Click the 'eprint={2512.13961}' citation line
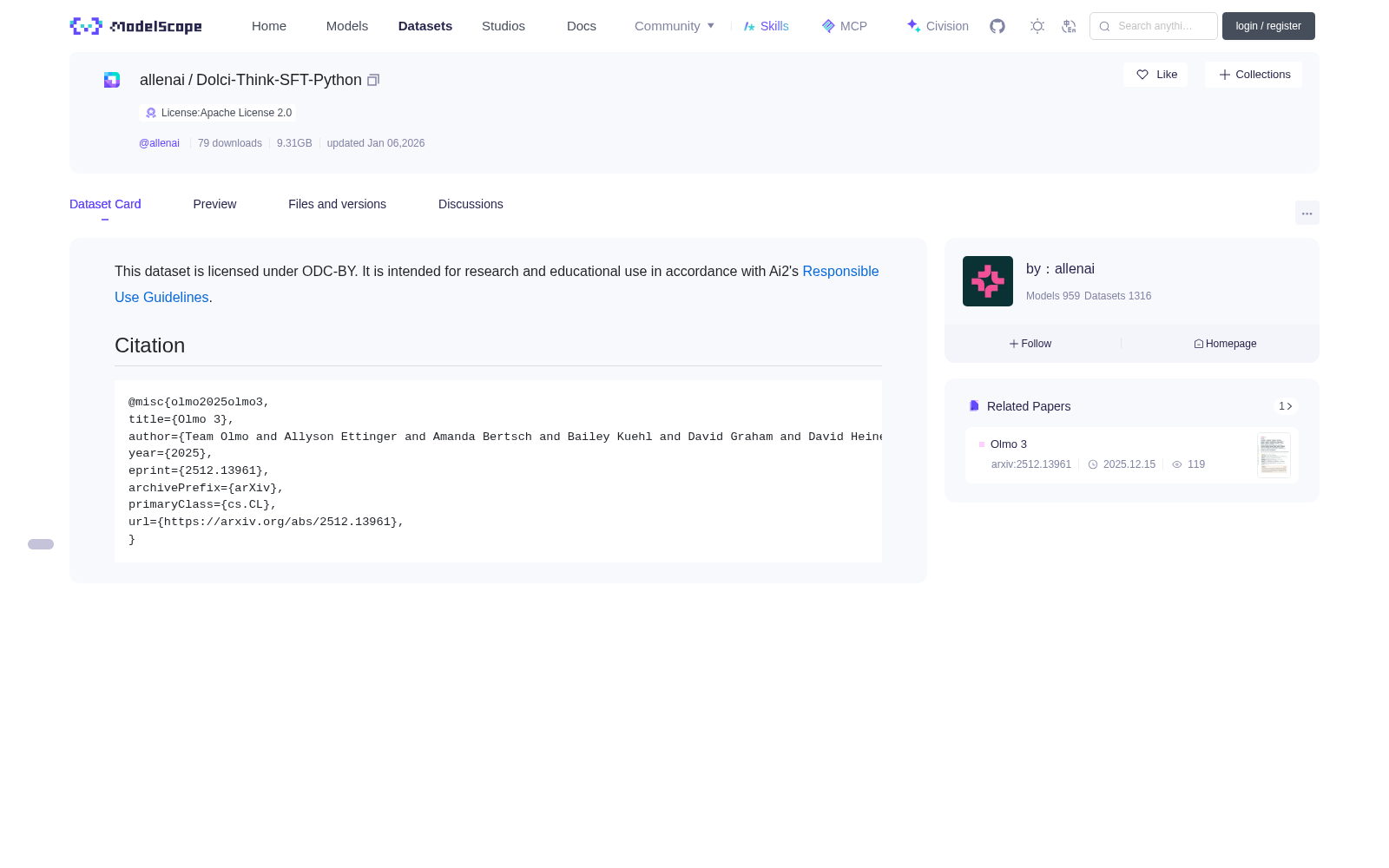Viewport: 1389px width, 868px height. (199, 470)
